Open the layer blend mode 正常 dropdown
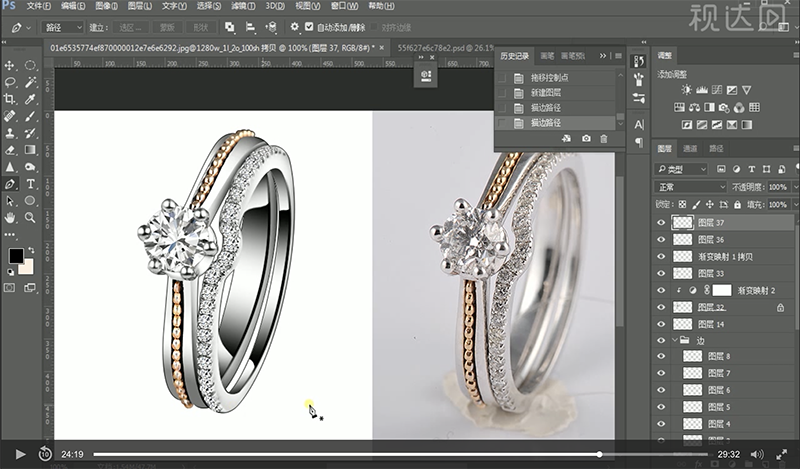Screen dimensions: 800x469 pos(690,187)
